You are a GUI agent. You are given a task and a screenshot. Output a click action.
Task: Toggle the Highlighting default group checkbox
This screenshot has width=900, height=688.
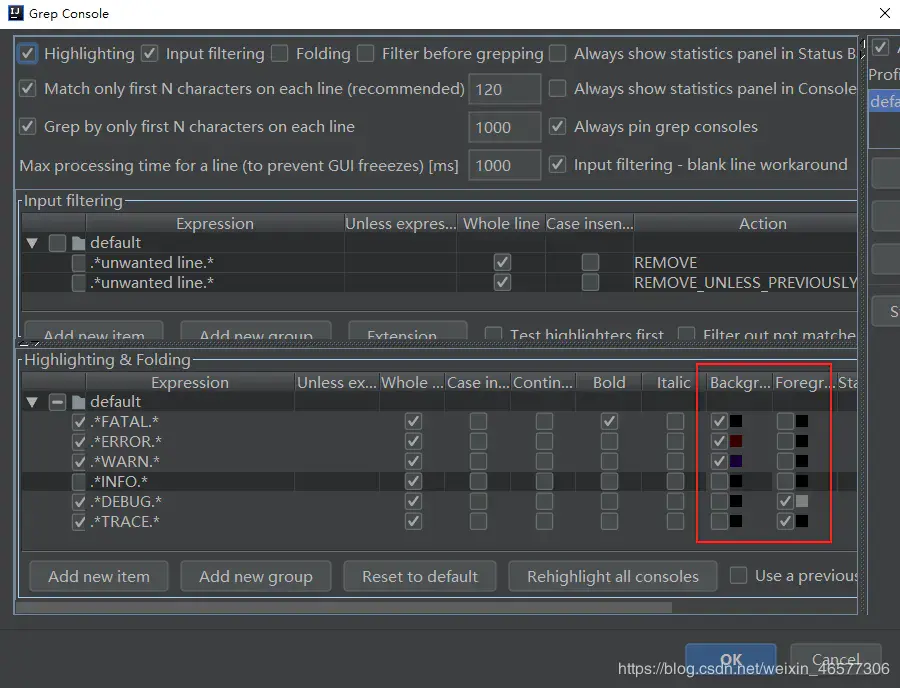point(57,402)
